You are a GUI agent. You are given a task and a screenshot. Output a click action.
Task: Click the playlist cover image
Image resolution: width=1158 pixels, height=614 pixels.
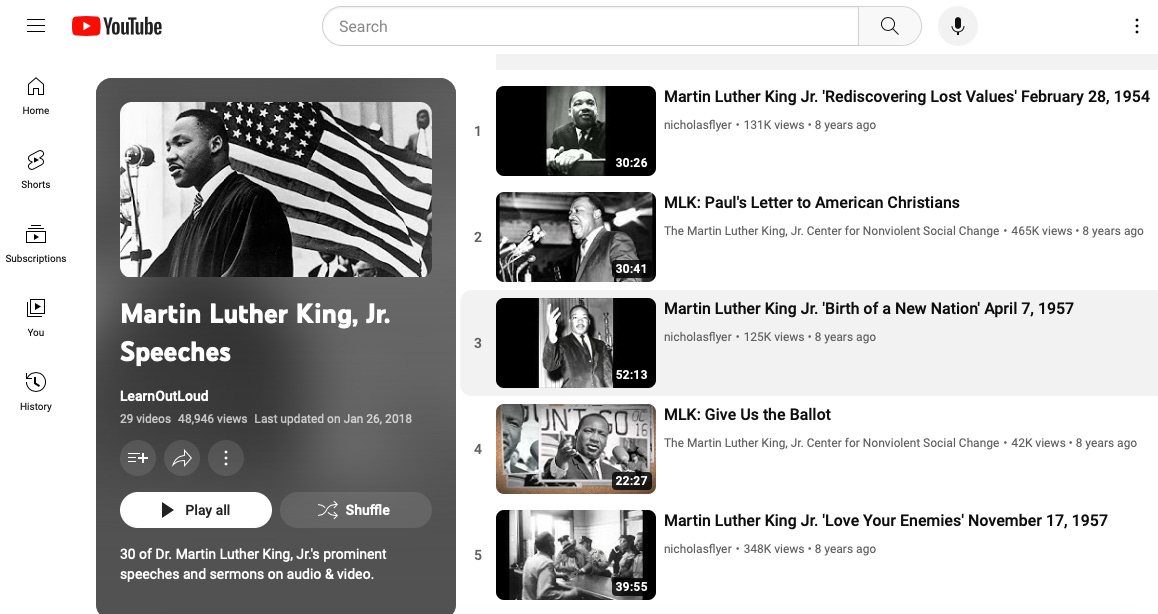[276, 189]
